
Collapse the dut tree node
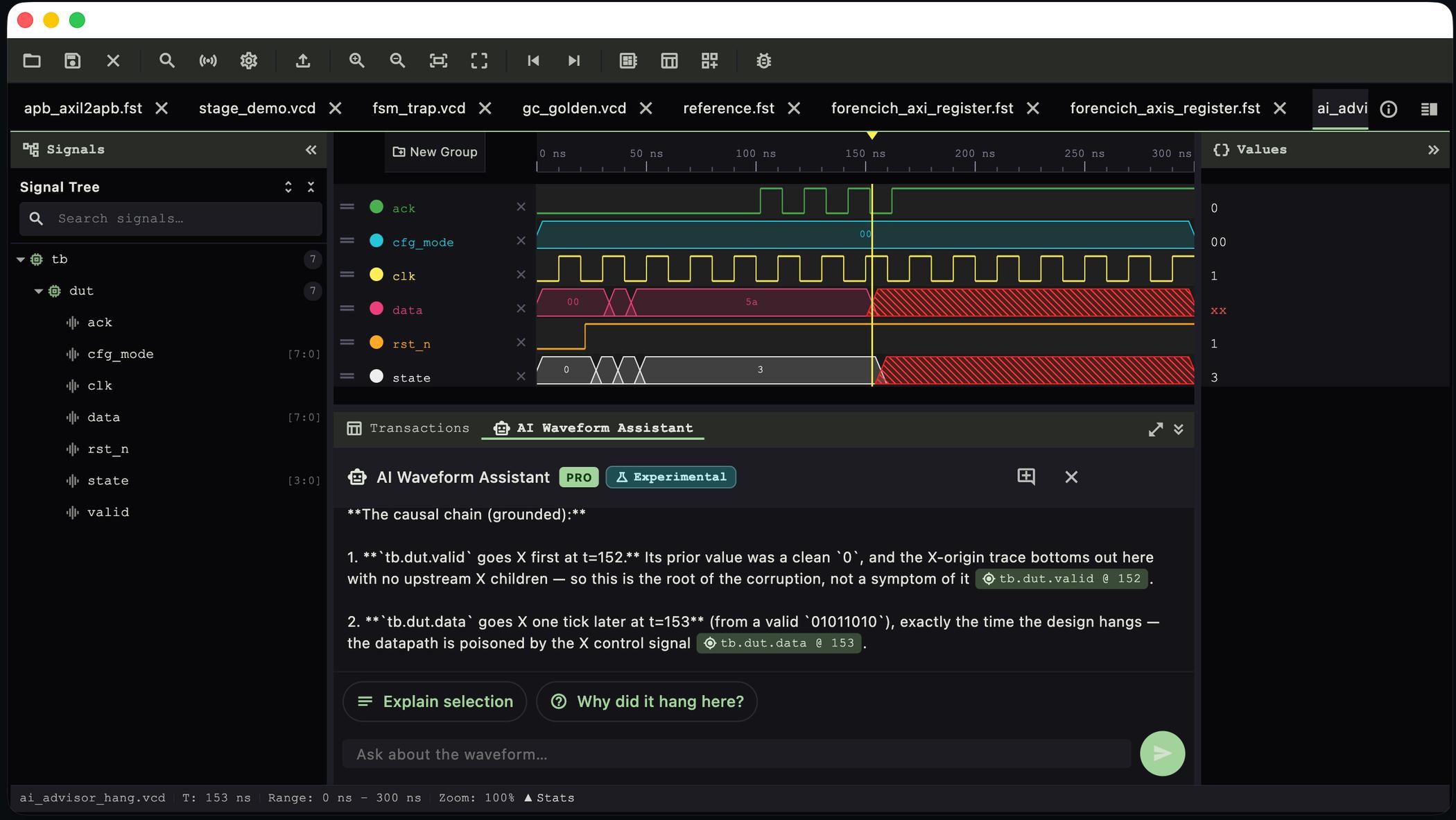click(x=39, y=291)
